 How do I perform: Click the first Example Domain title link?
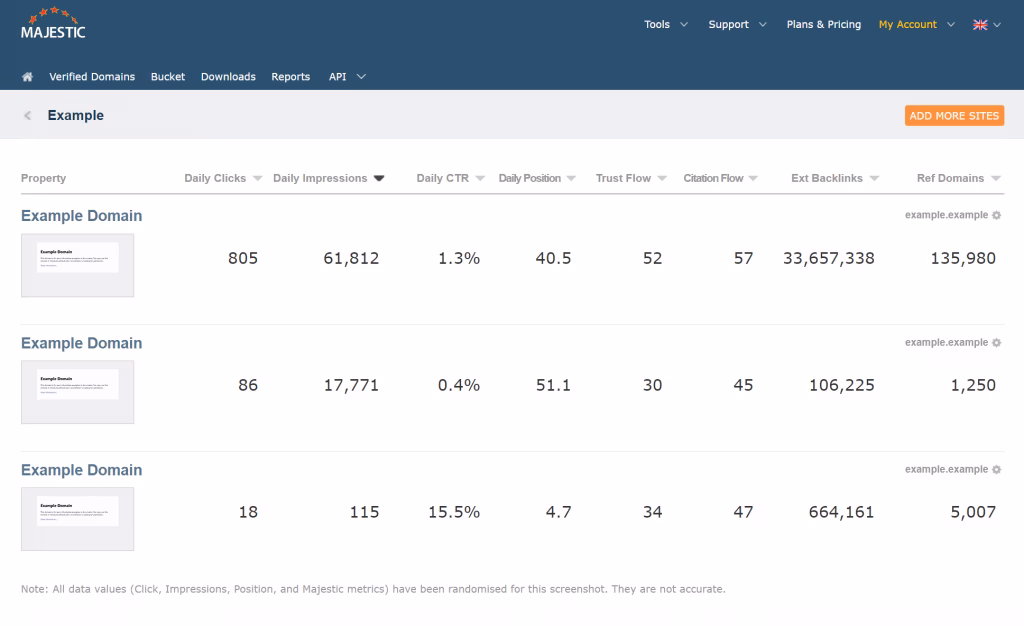click(81, 216)
